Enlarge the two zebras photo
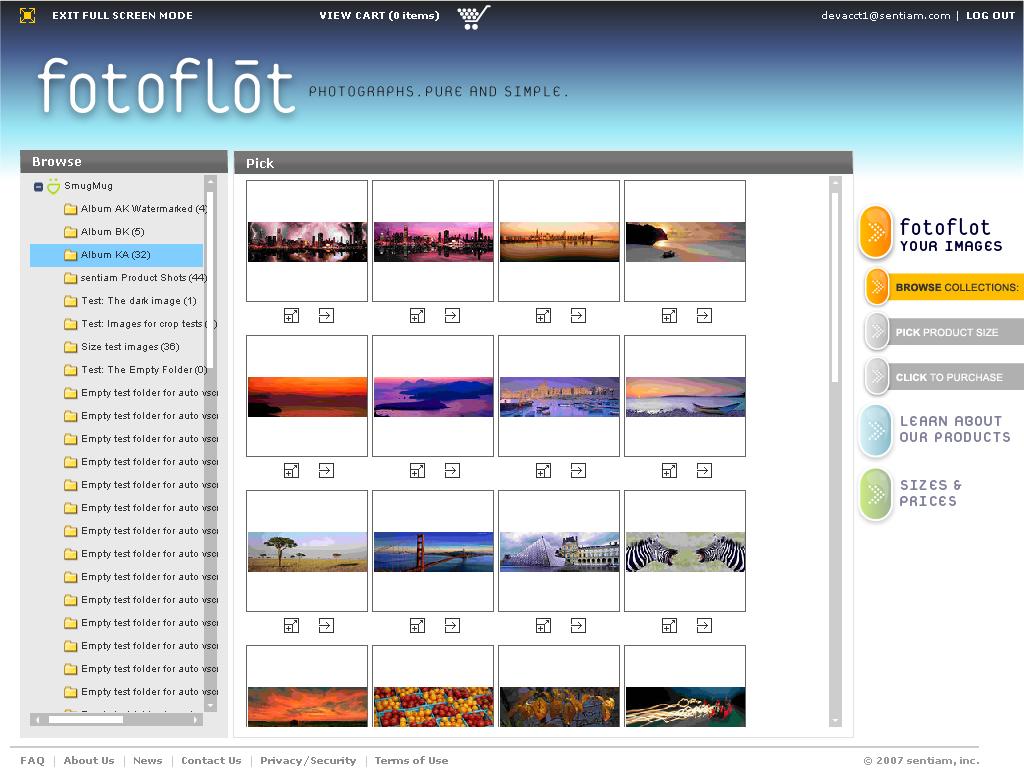This screenshot has width=1024, height=768. pyautogui.click(x=669, y=626)
